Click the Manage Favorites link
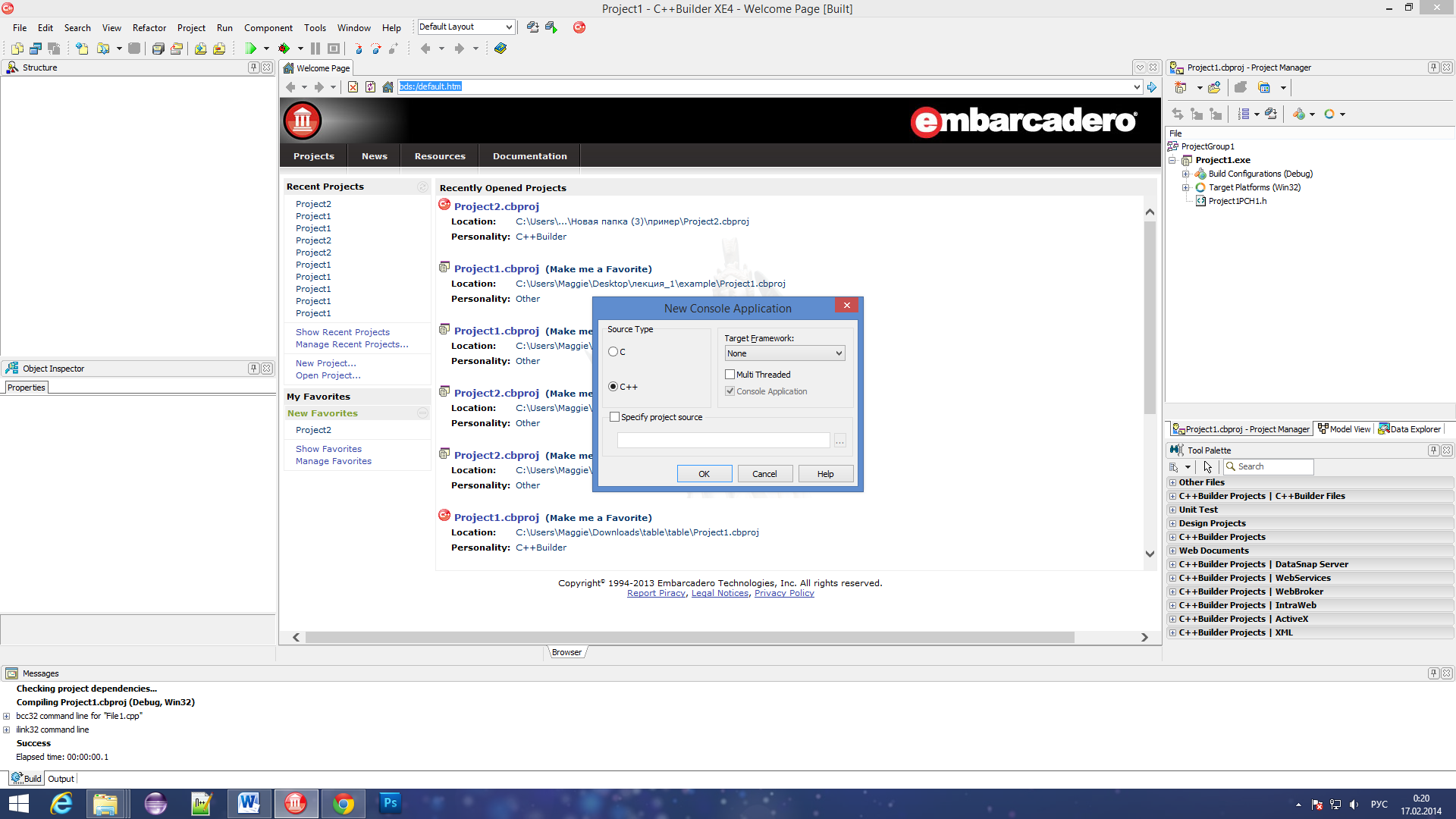 [x=334, y=461]
